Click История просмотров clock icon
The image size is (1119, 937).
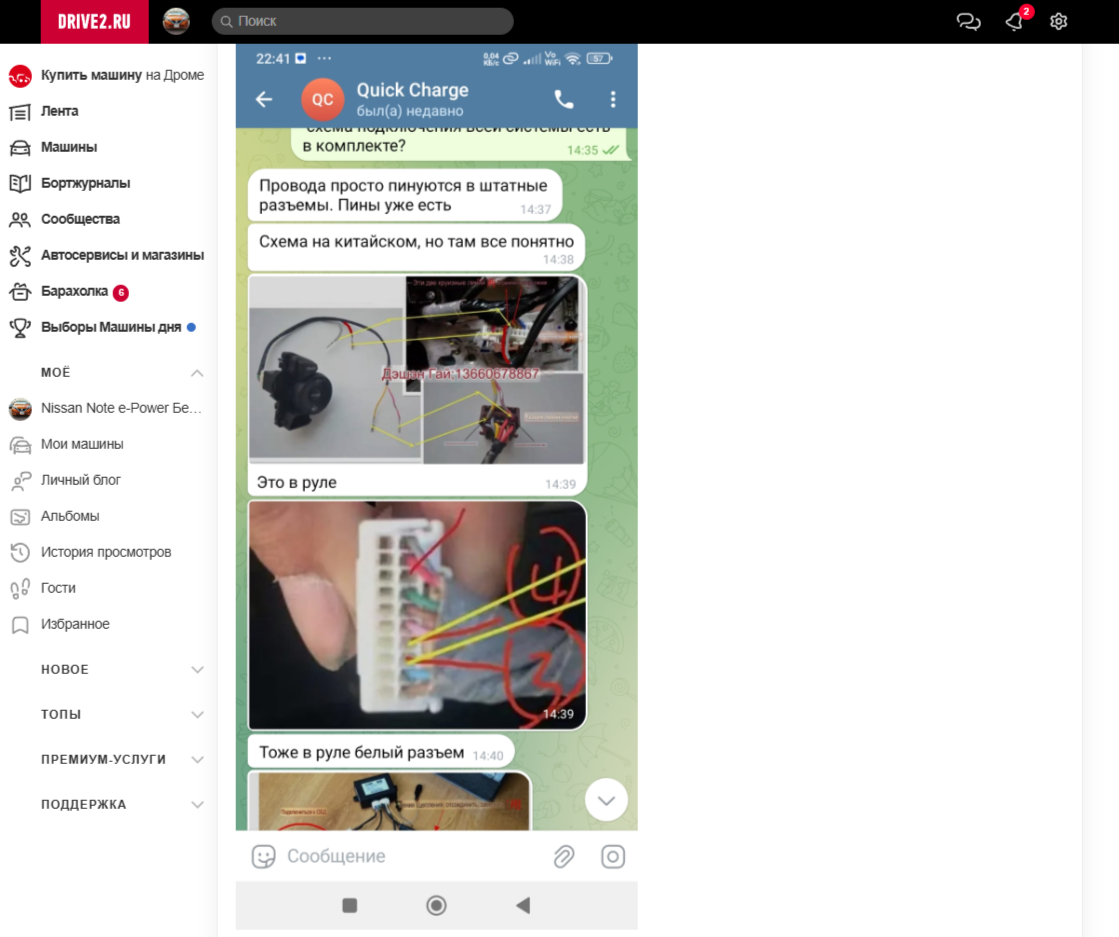coord(20,552)
